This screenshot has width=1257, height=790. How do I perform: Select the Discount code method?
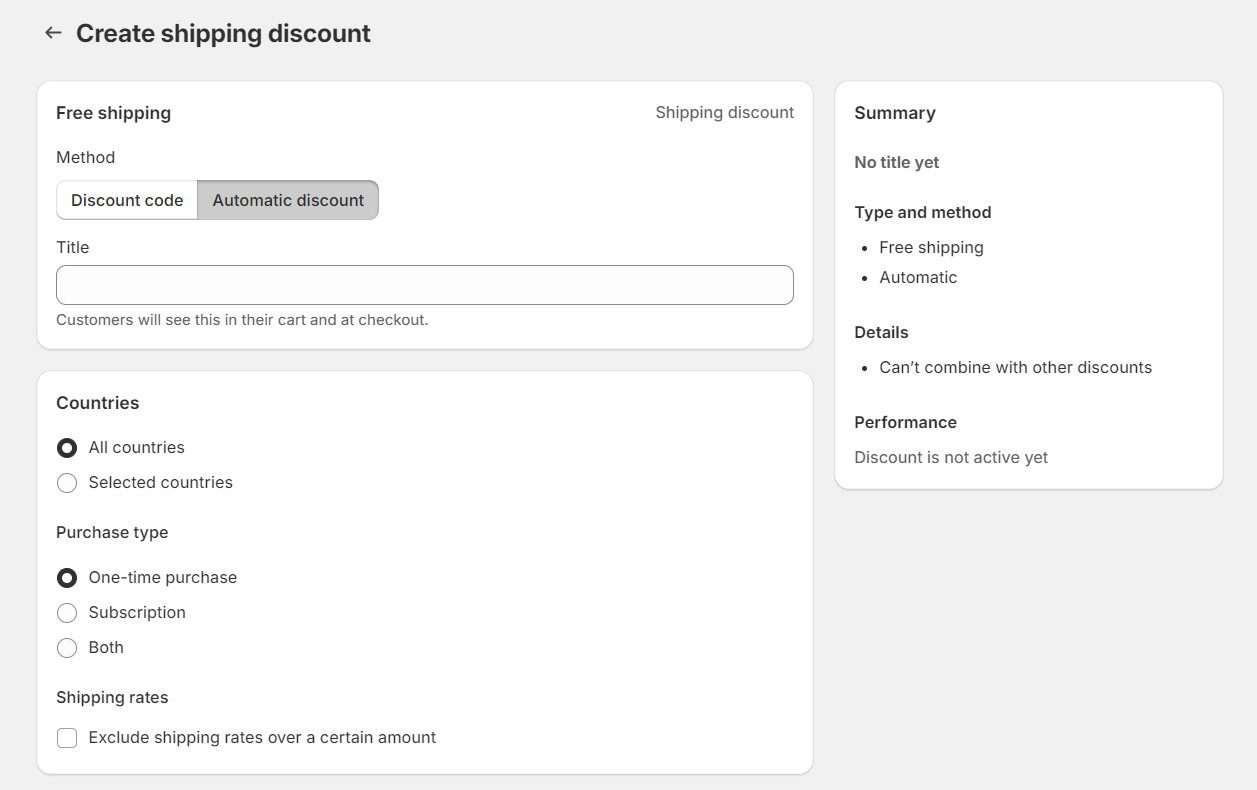[x=127, y=200]
